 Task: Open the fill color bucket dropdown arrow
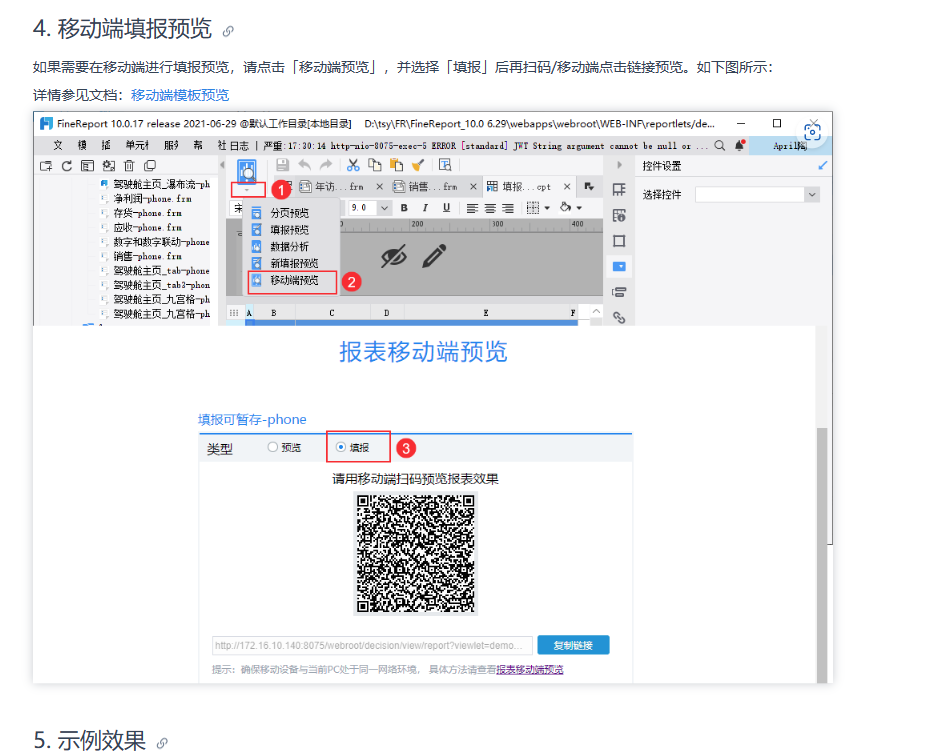tap(579, 208)
